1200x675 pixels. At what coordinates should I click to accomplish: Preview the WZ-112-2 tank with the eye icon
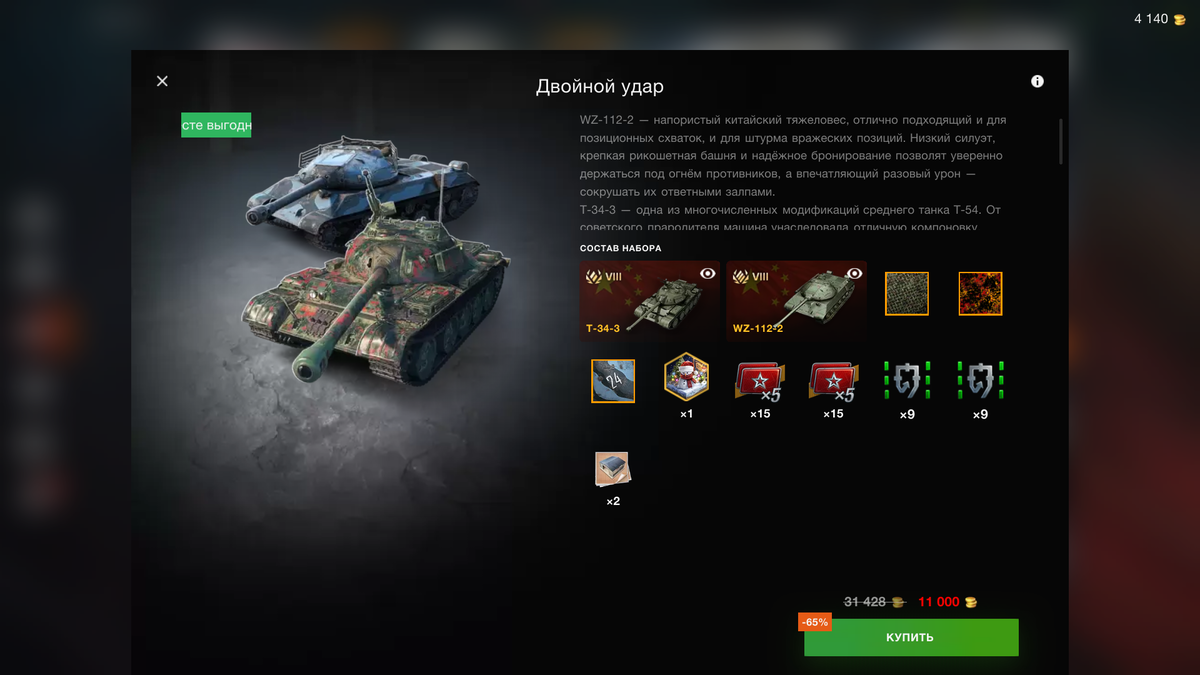pyautogui.click(x=854, y=273)
